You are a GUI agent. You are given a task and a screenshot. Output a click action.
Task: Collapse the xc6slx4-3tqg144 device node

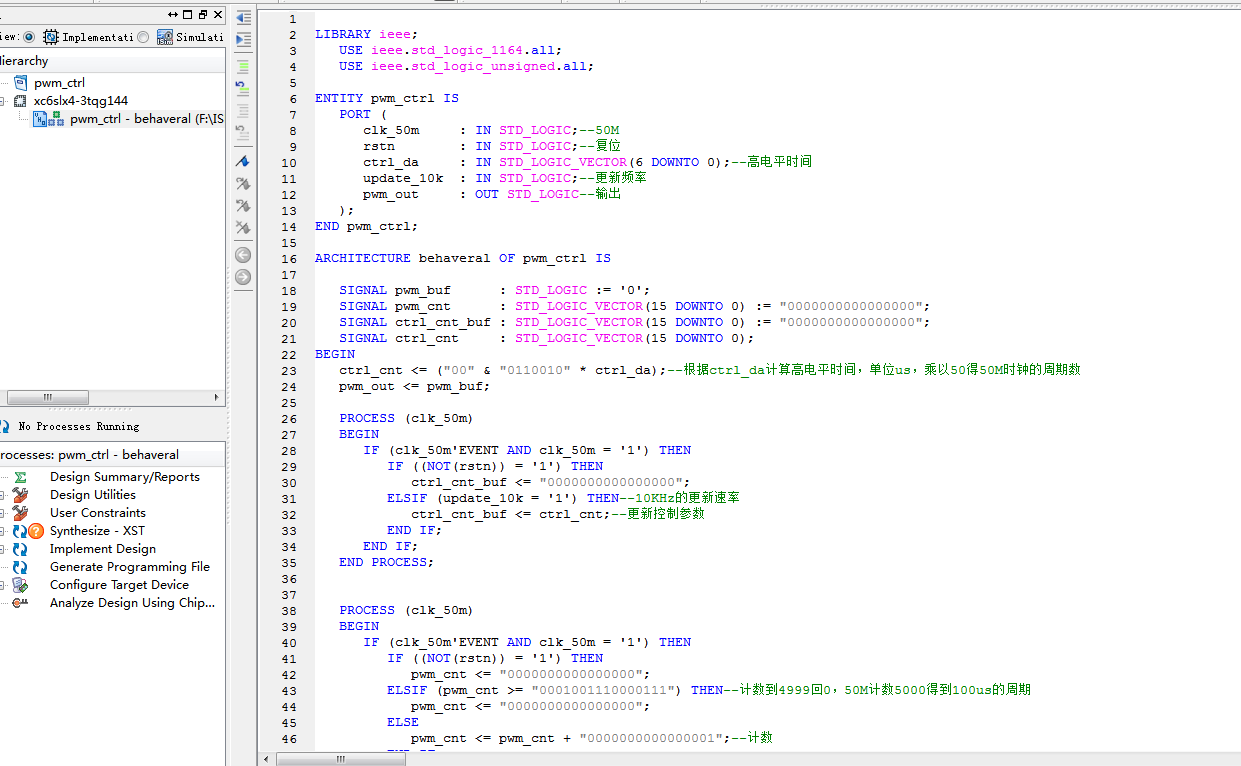[3, 101]
